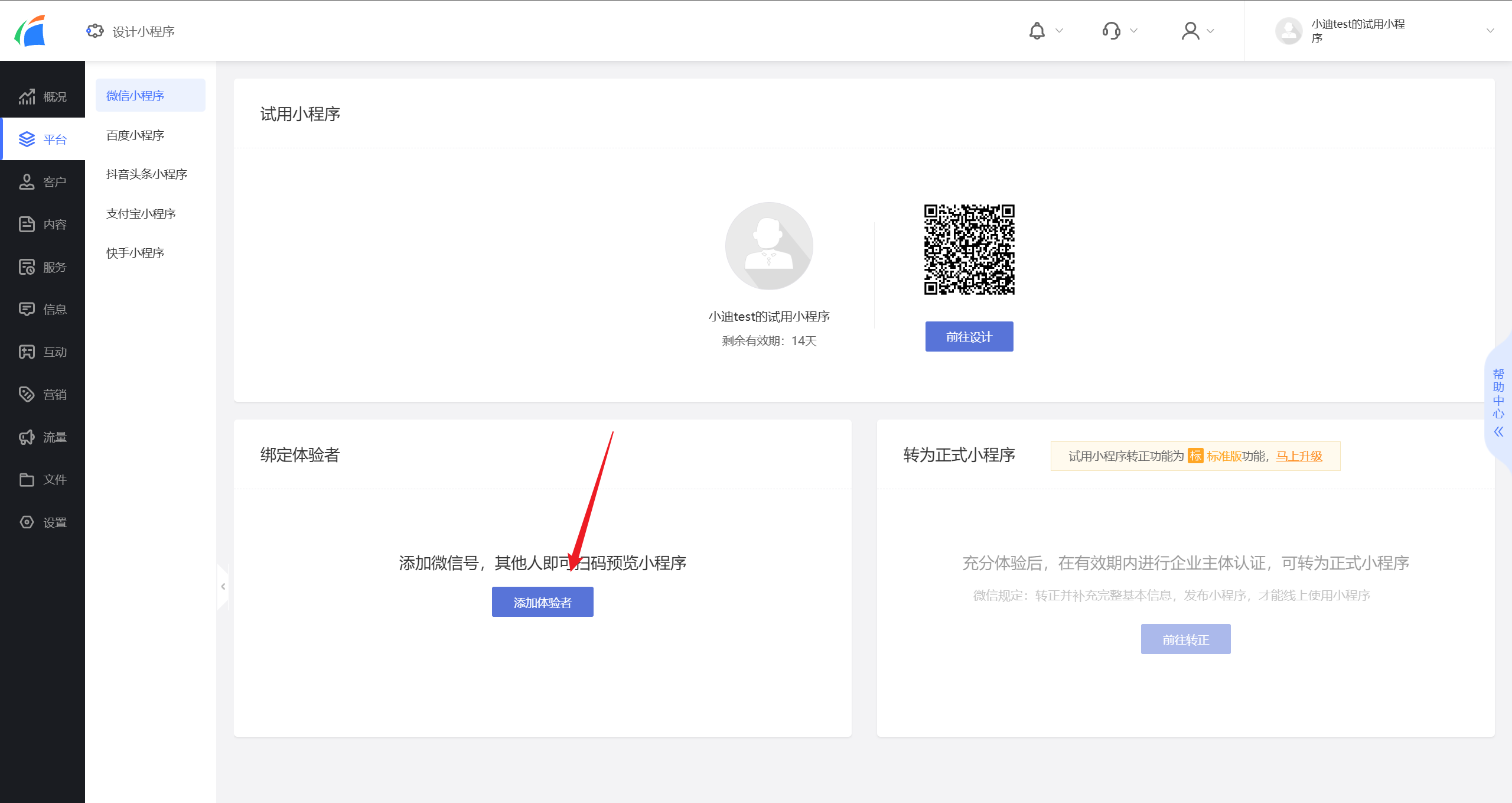Open the 营销 tag icon
This screenshot has height=803, width=1512.
[x=27, y=394]
